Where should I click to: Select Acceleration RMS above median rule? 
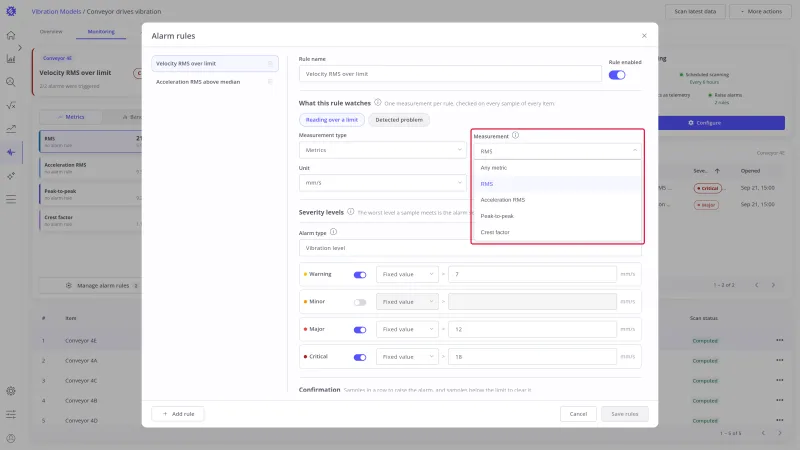215,82
